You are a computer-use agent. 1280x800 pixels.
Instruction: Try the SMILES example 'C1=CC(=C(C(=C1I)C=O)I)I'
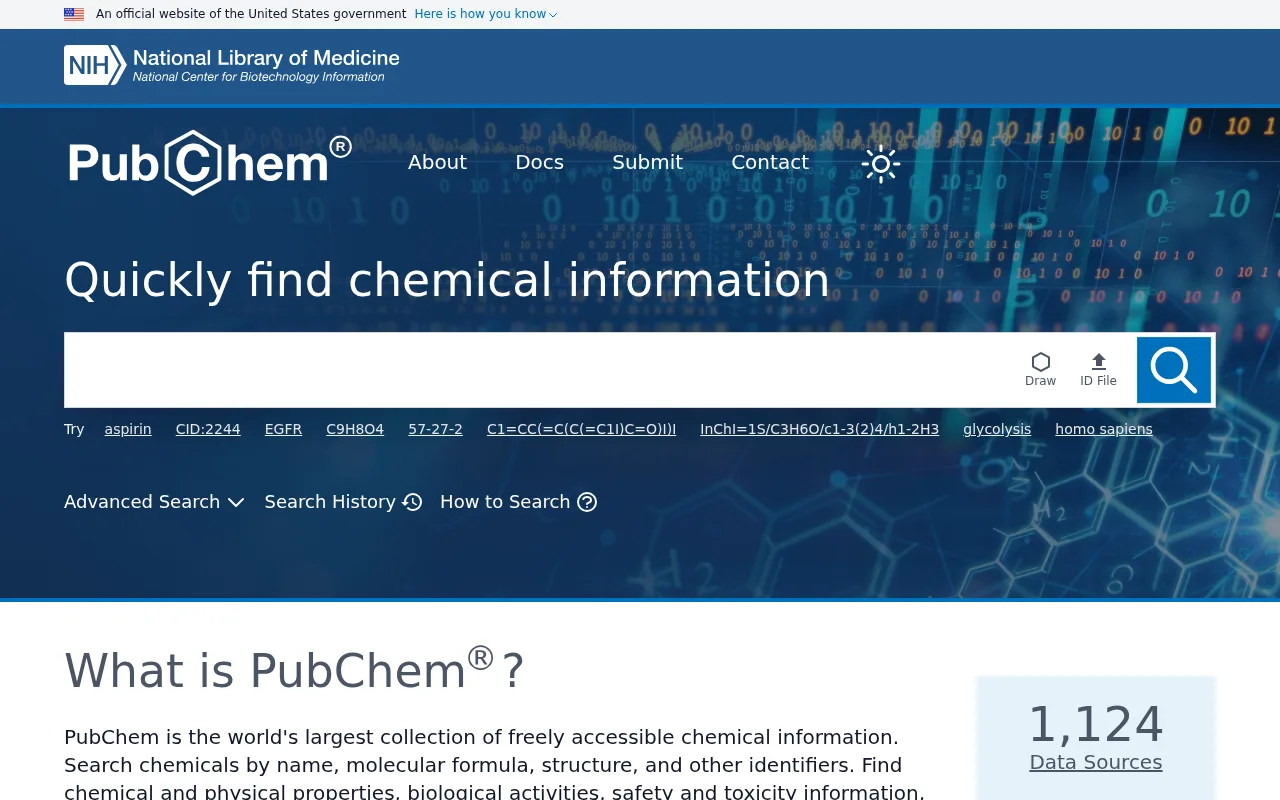[581, 429]
